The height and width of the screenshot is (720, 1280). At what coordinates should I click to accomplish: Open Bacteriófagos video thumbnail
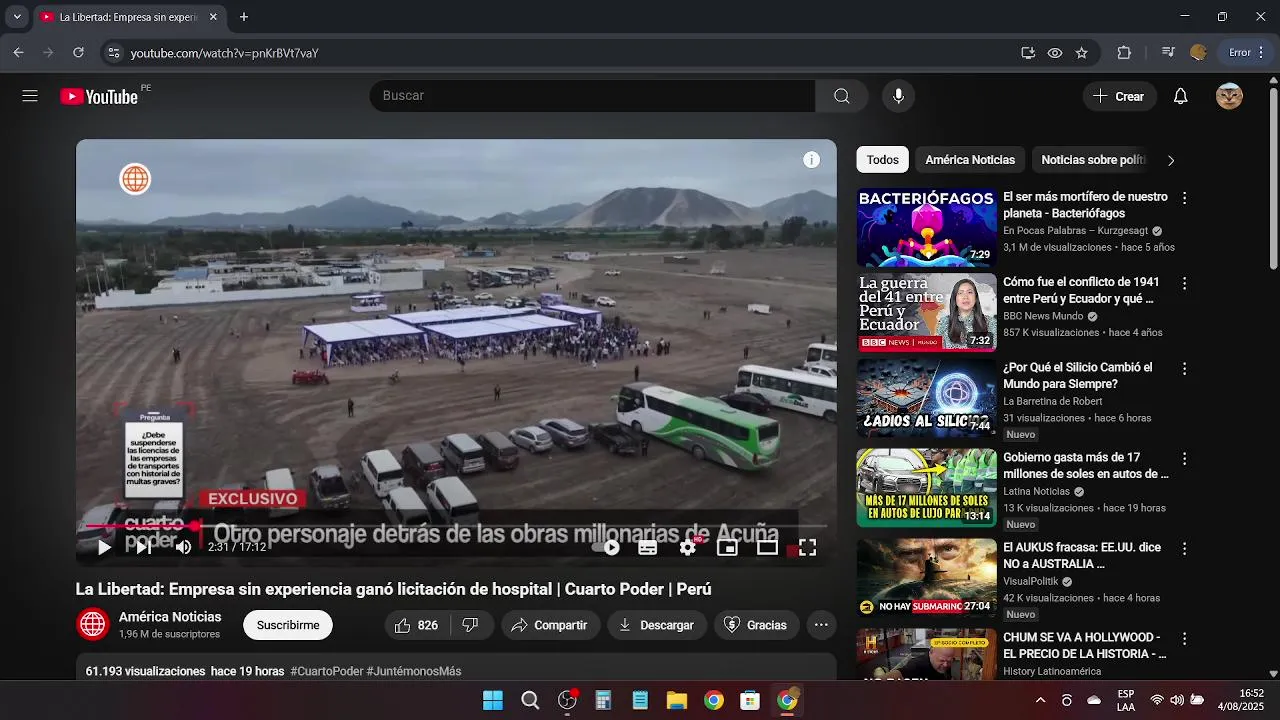point(927,228)
